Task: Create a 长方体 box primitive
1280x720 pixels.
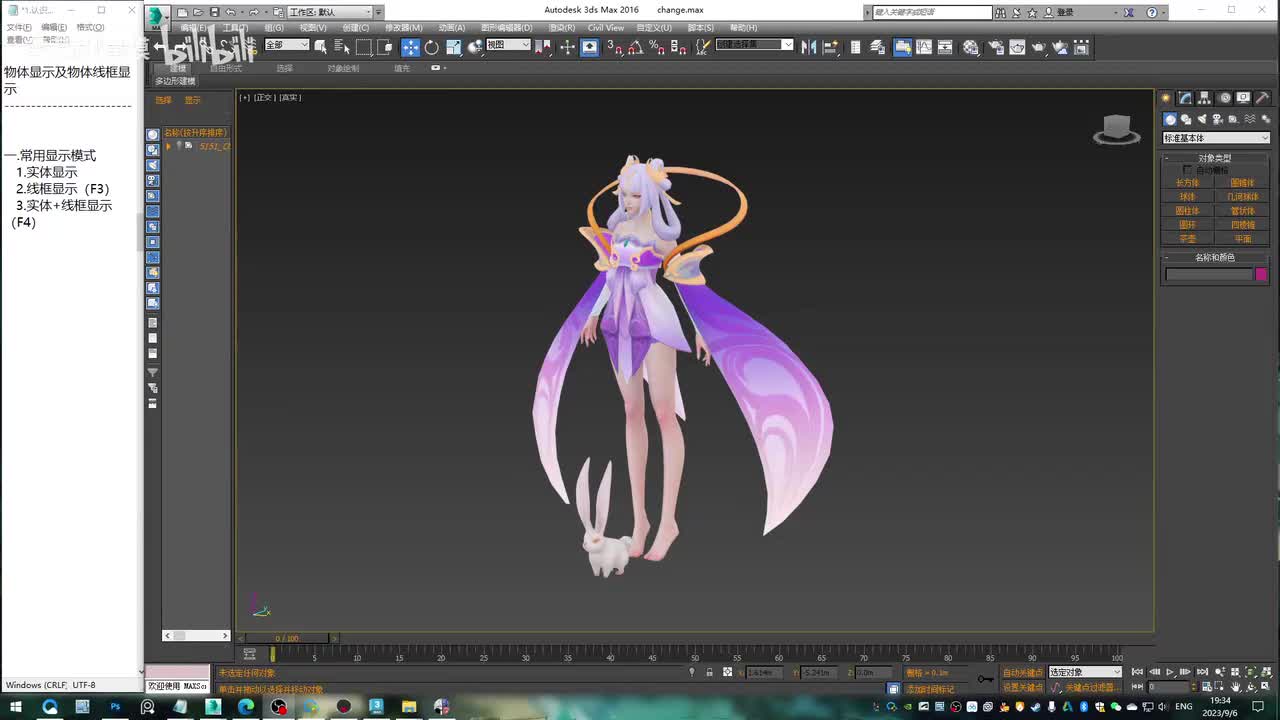Action: [x=1187, y=183]
